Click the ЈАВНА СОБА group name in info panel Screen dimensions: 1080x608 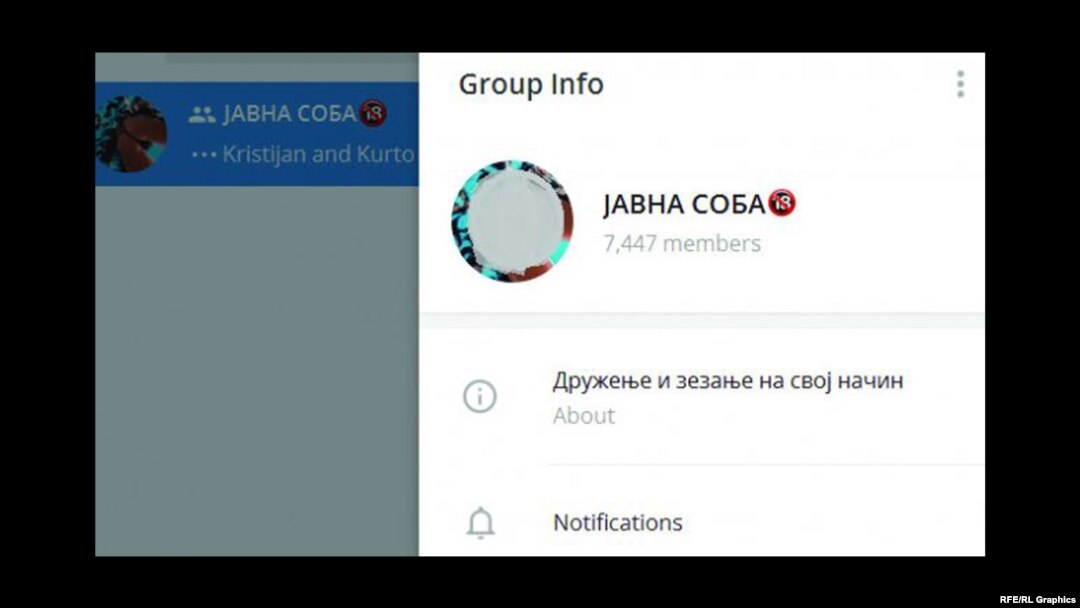tap(684, 204)
